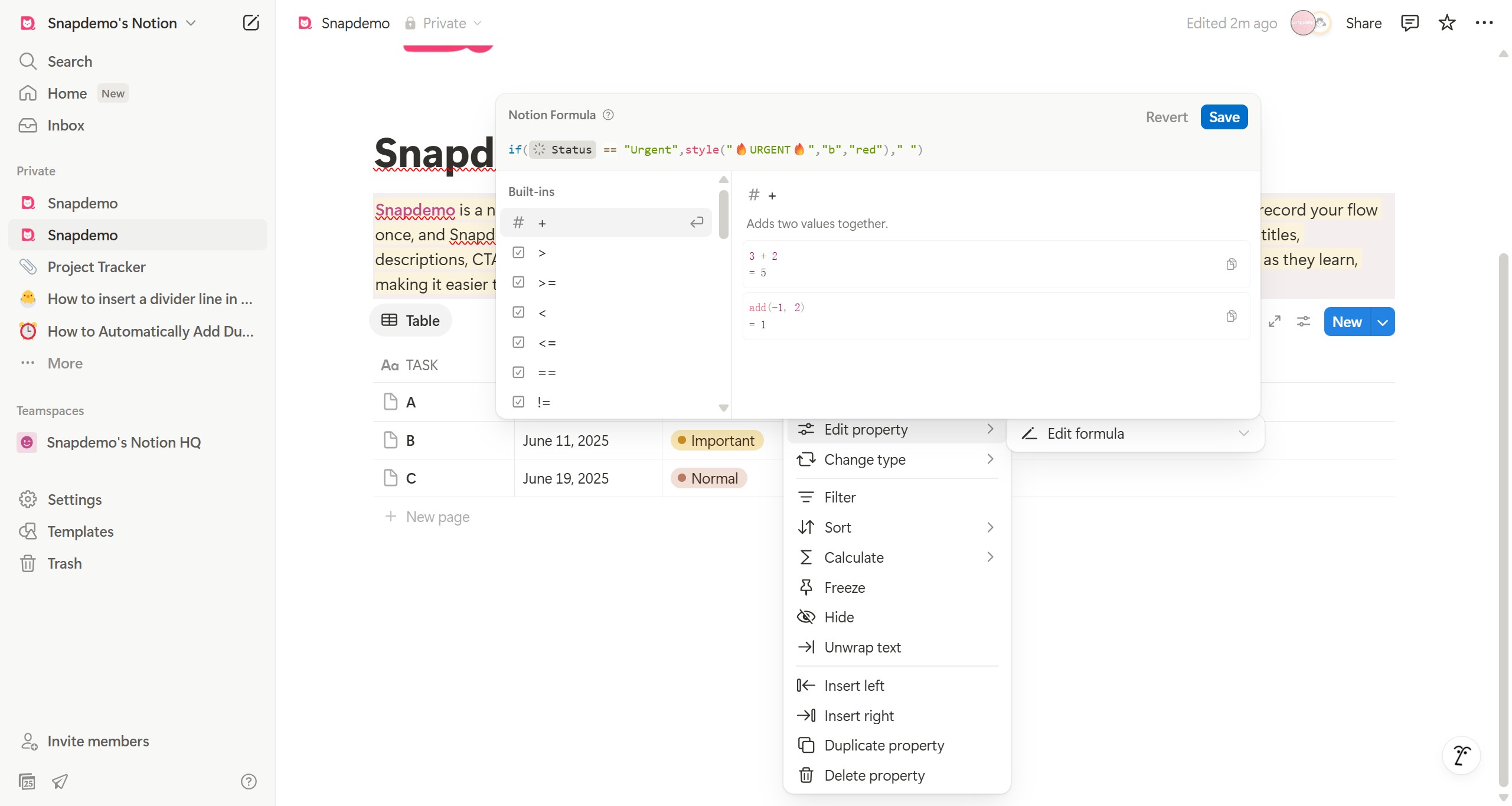
Task: Open Templates from the sidebar
Action: (137, 531)
